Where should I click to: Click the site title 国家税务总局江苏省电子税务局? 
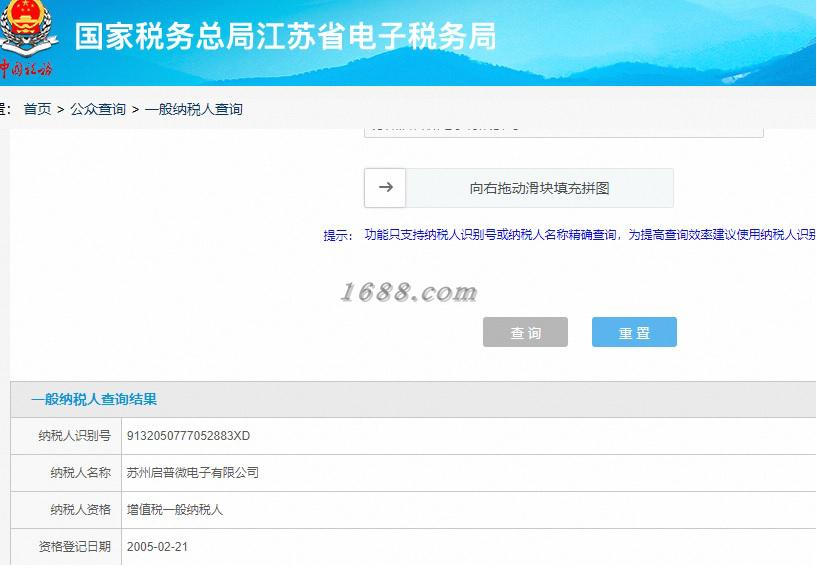pyautogui.click(x=286, y=36)
